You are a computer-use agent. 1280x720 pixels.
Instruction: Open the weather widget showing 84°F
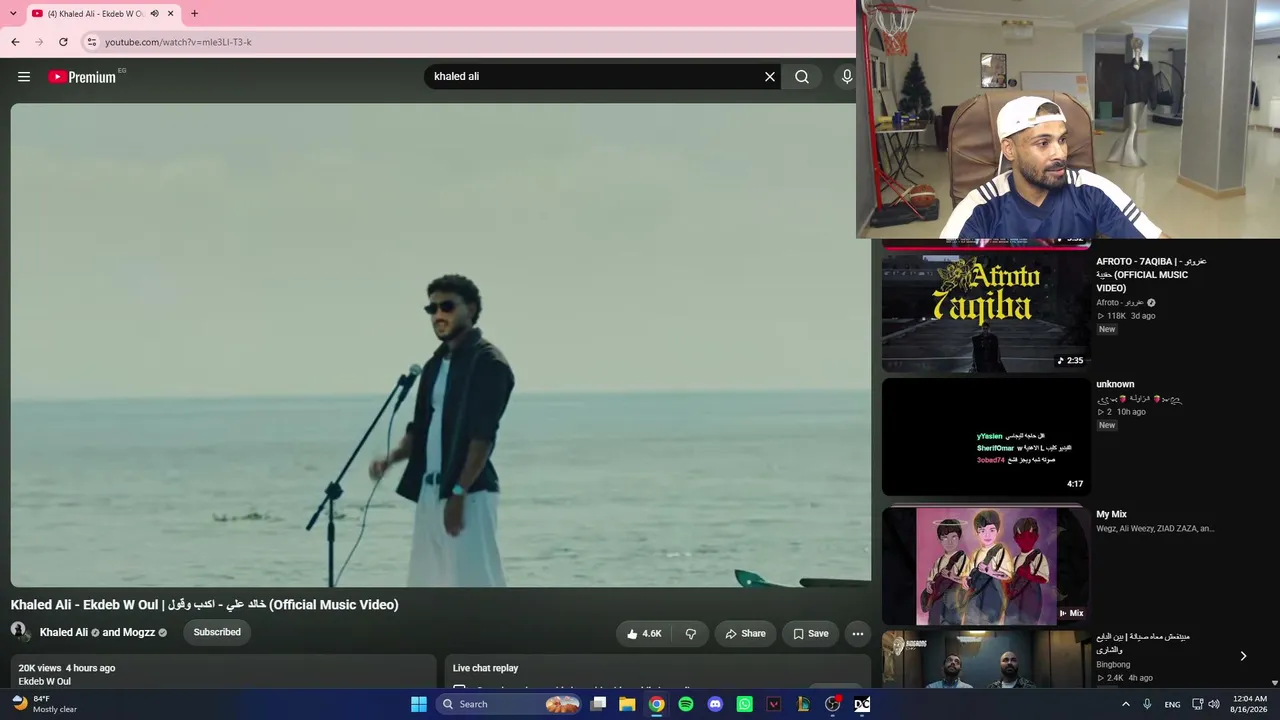(44, 704)
